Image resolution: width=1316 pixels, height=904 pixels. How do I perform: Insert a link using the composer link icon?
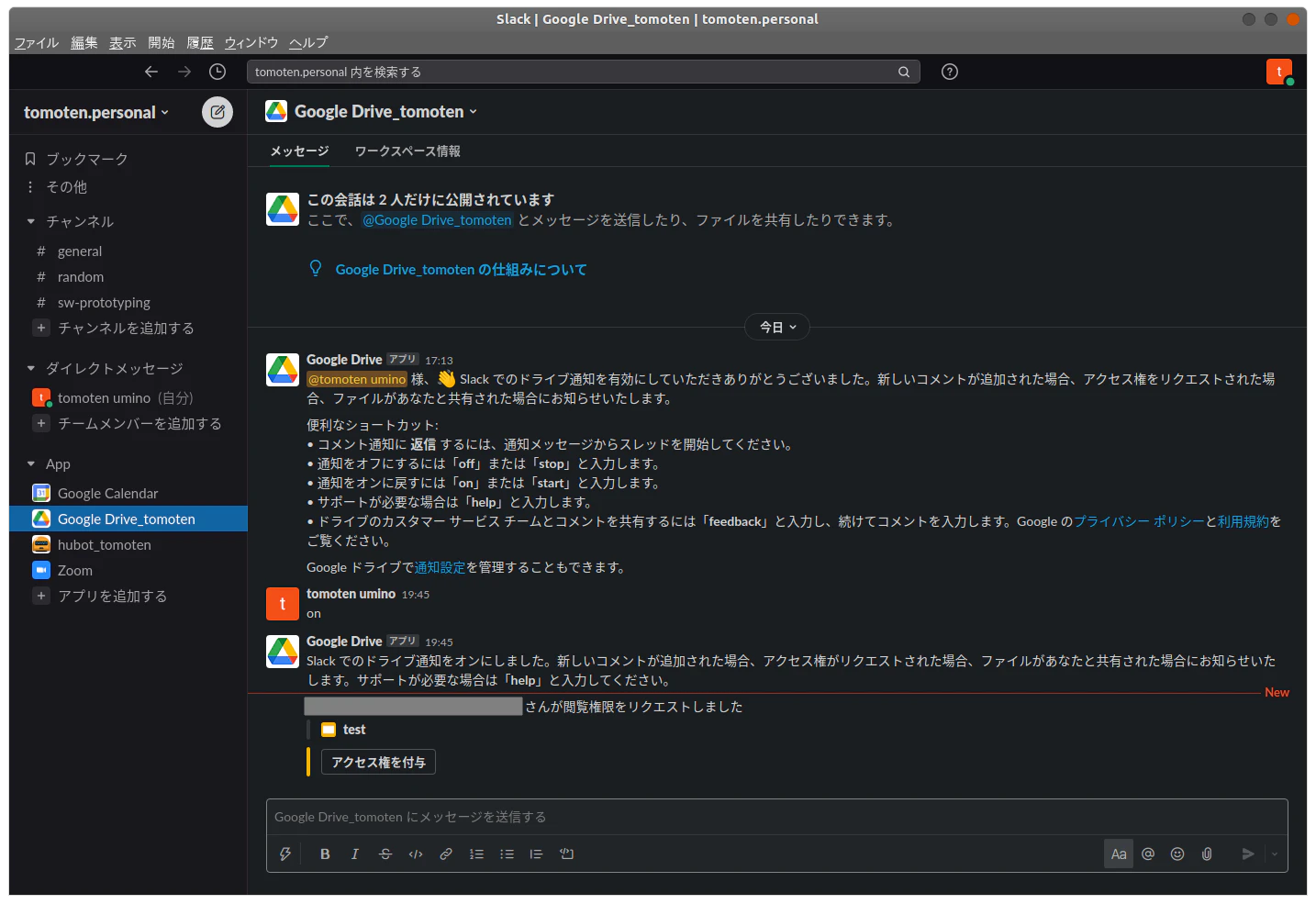coord(445,854)
